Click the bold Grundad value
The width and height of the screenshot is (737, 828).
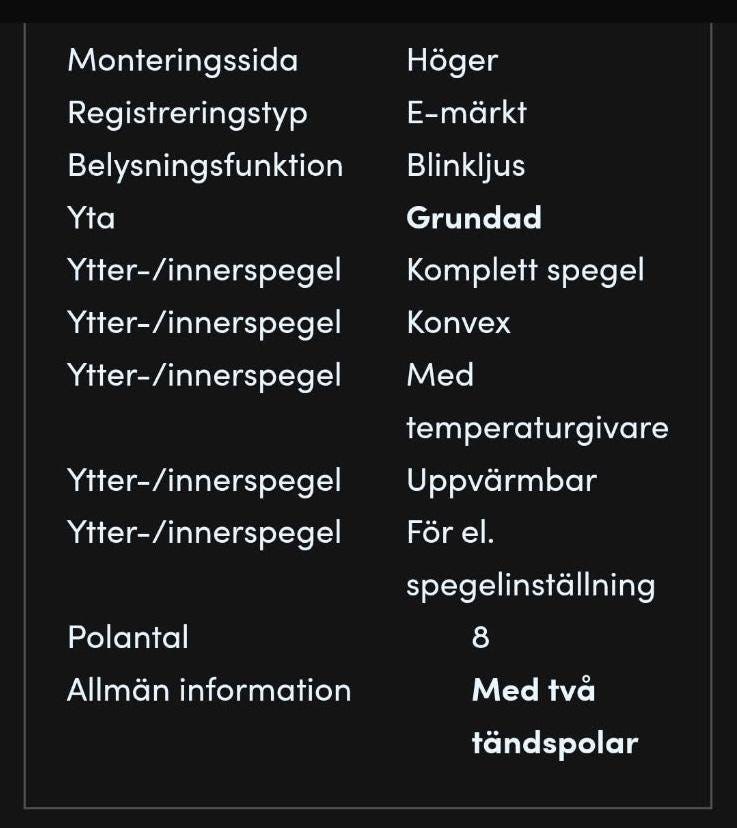[x=474, y=218]
